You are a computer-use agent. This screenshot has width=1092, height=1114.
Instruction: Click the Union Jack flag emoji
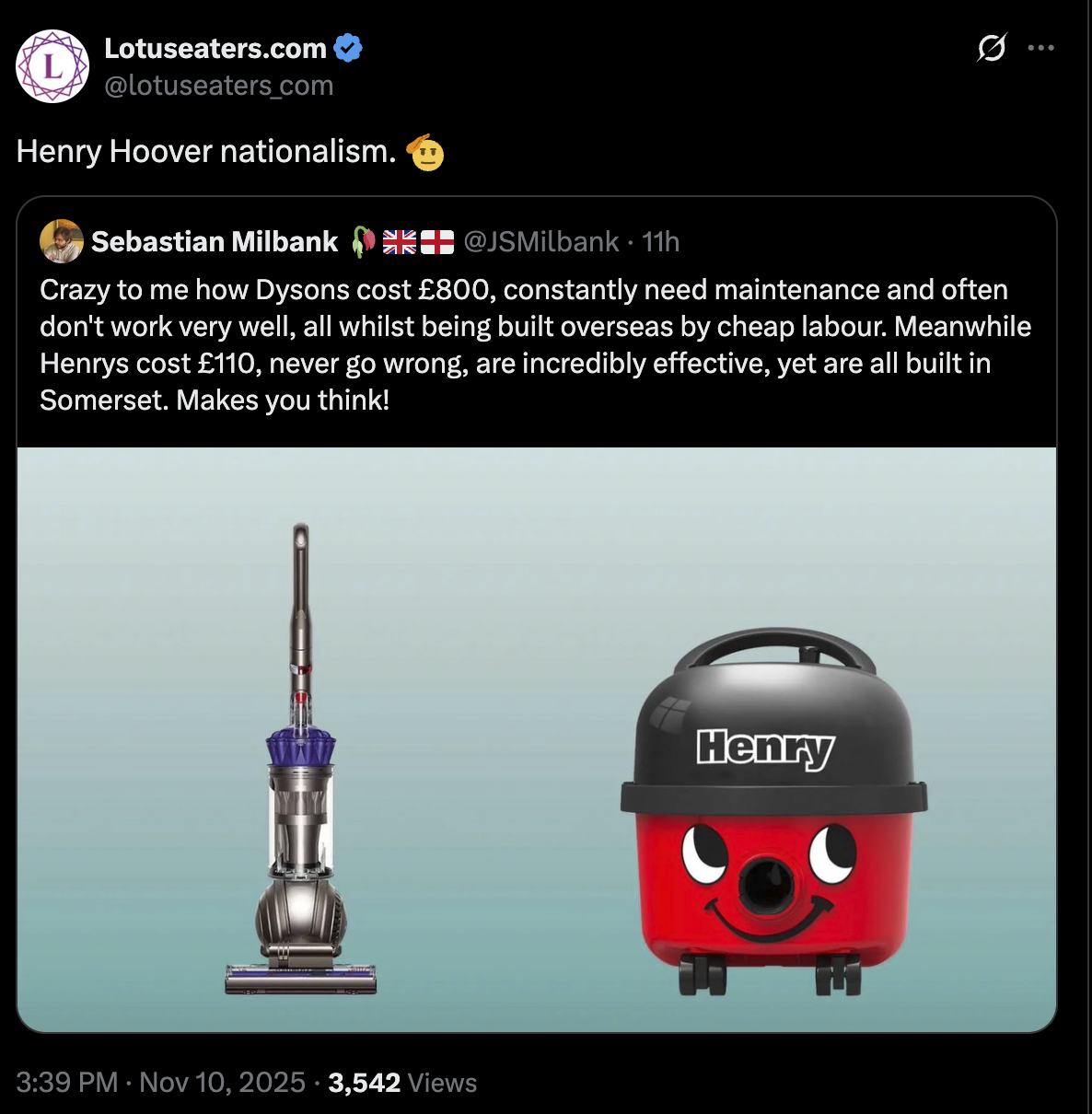[400, 242]
